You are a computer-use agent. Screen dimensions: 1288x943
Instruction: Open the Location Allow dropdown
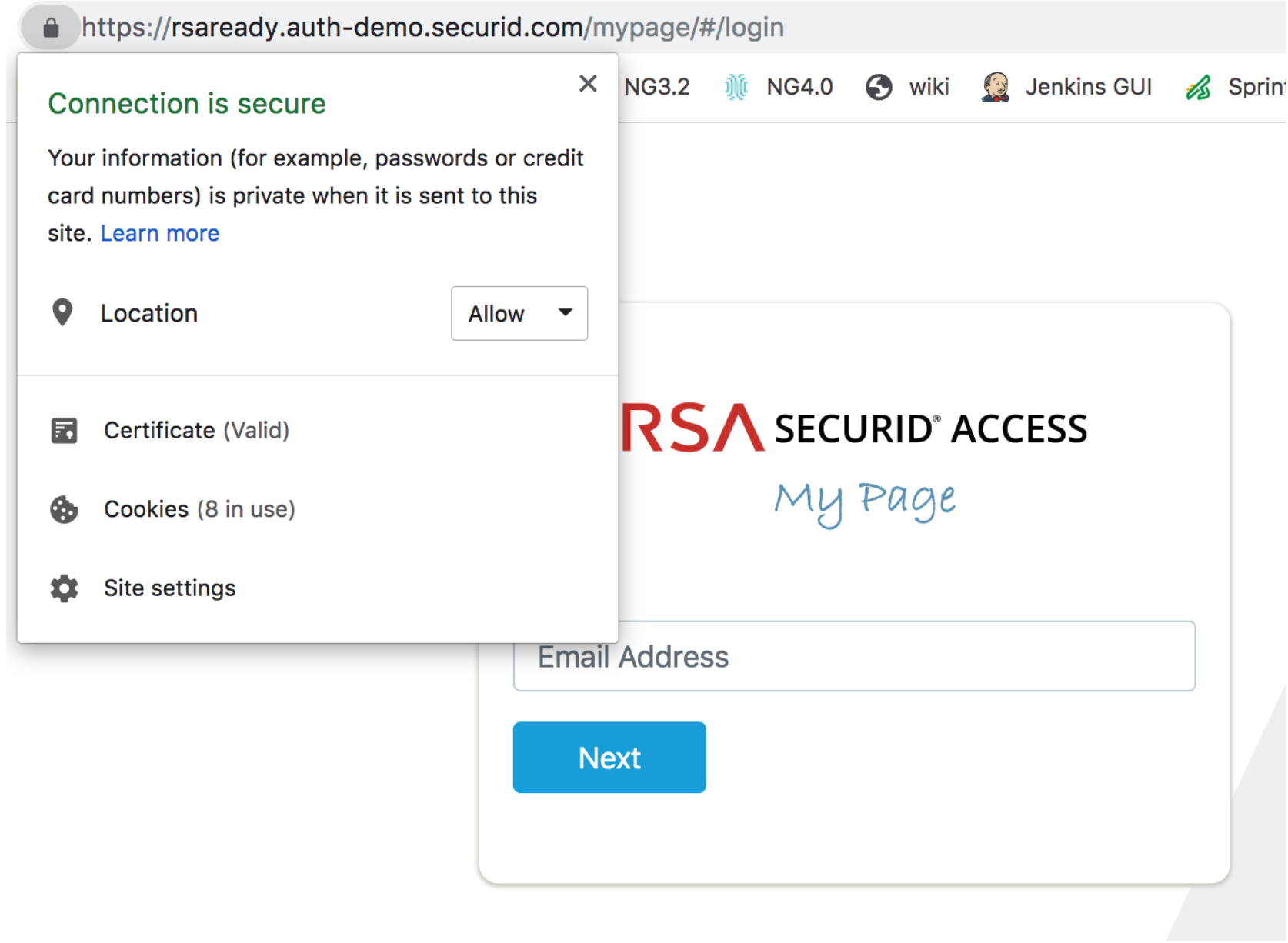pos(519,313)
